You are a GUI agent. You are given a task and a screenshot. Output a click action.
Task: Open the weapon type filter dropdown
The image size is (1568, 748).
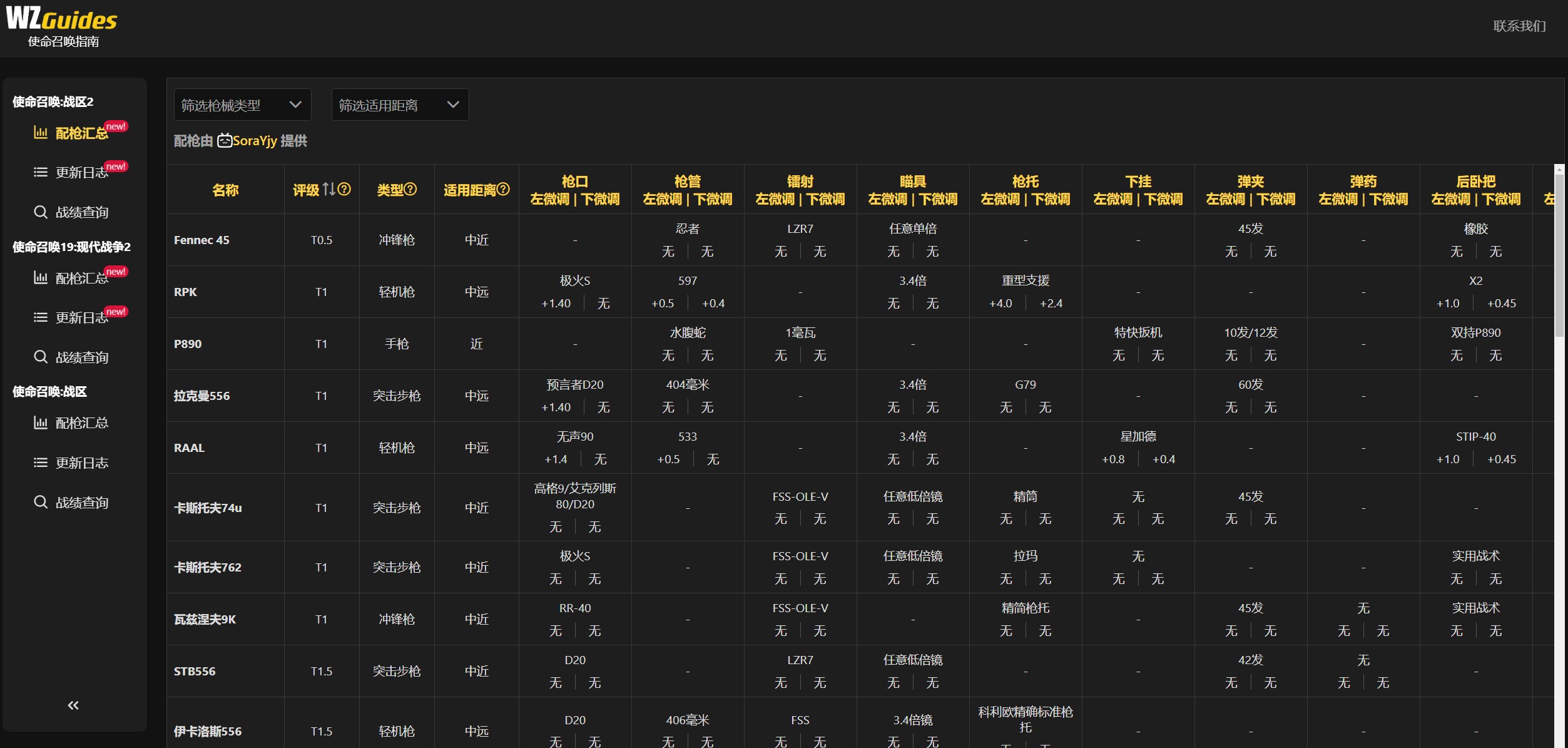click(242, 105)
